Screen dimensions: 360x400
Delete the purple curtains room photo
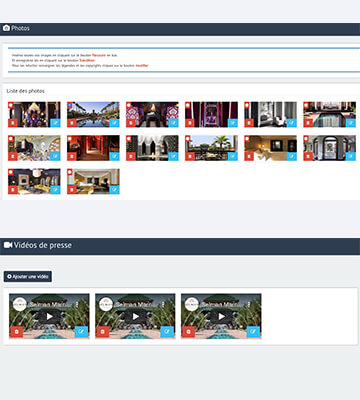click(x=190, y=123)
